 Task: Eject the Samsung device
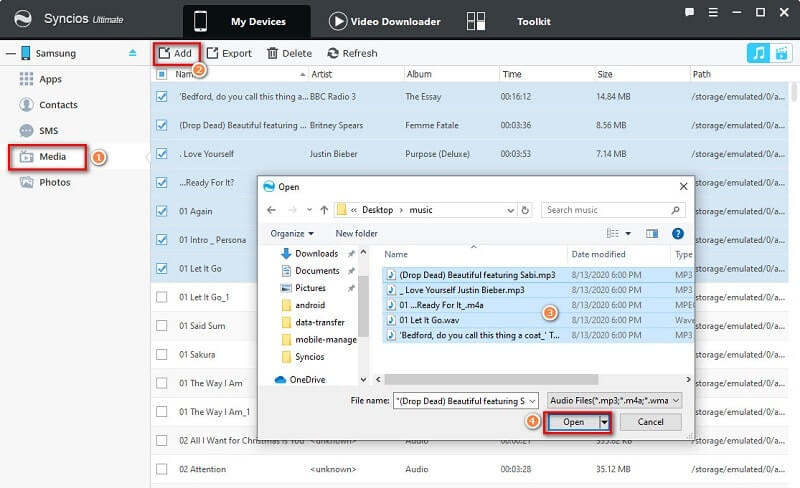[133, 53]
